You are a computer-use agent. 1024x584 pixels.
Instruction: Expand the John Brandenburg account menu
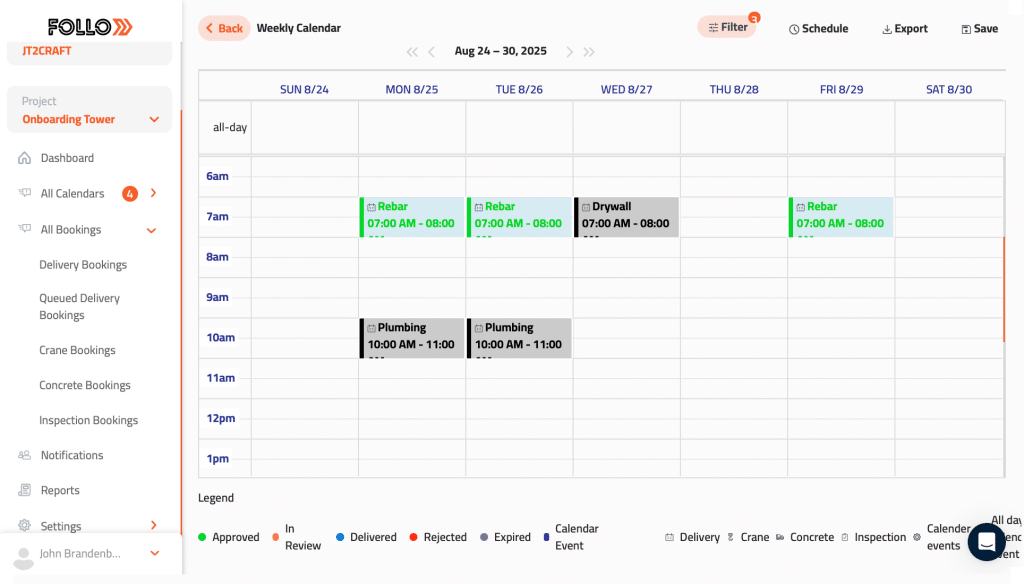click(x=155, y=553)
